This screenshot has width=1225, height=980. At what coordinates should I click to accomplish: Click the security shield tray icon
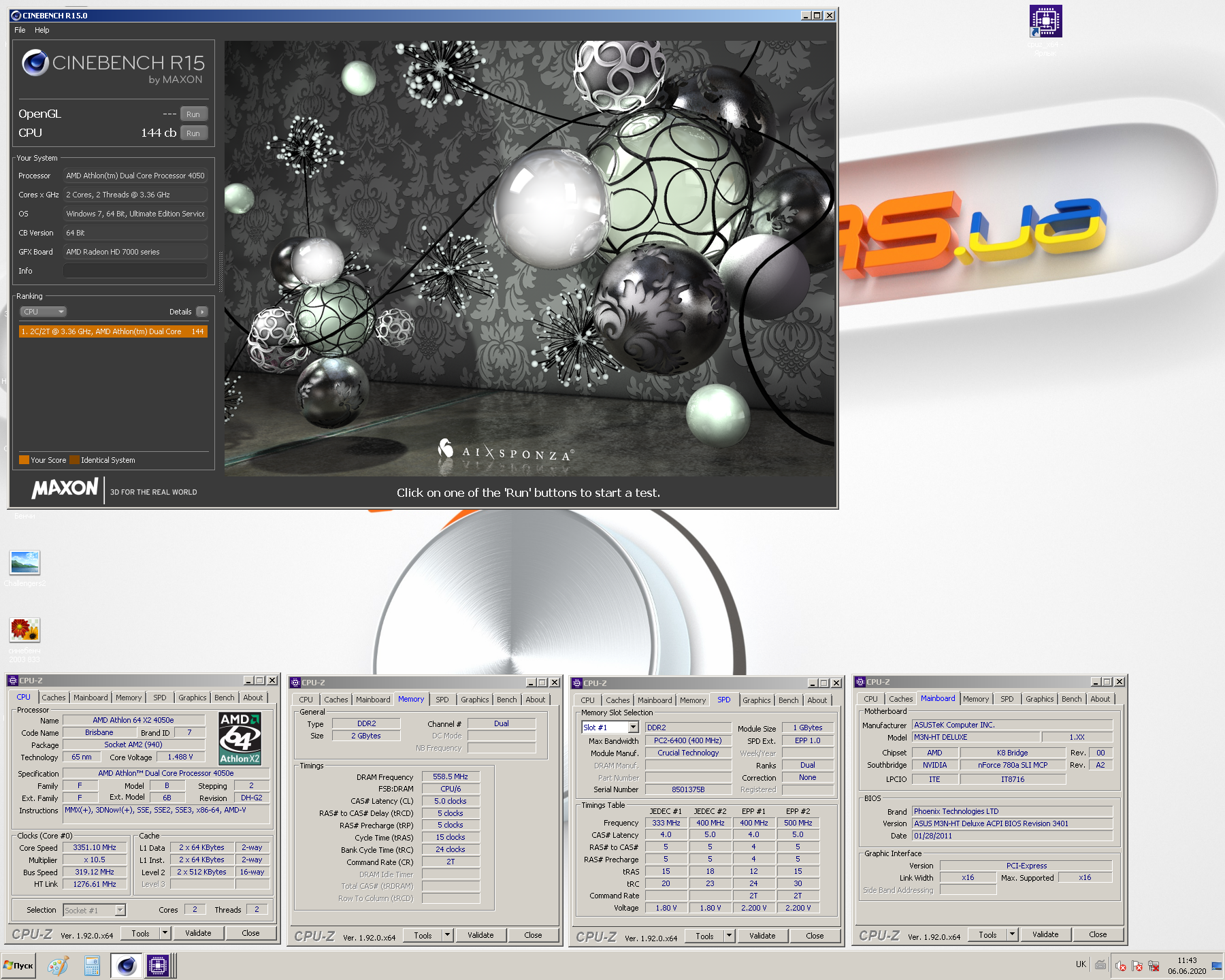pos(1137,966)
